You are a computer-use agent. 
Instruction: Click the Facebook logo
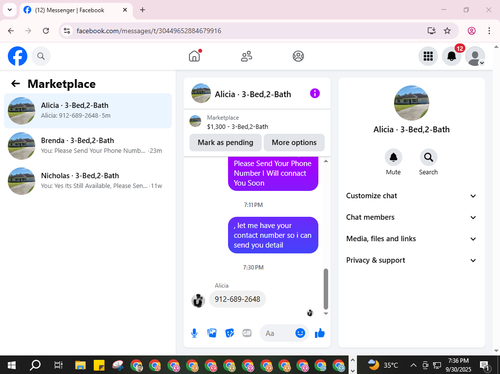pyautogui.click(x=17, y=56)
